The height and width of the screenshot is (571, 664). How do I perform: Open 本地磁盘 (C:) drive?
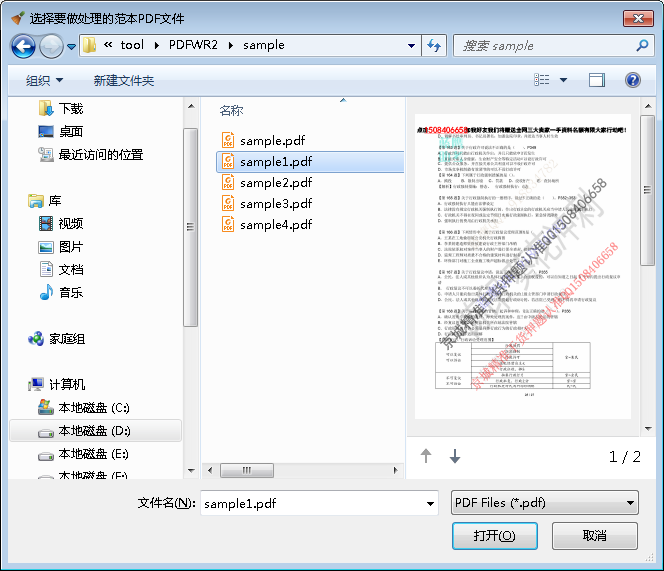pos(83,407)
